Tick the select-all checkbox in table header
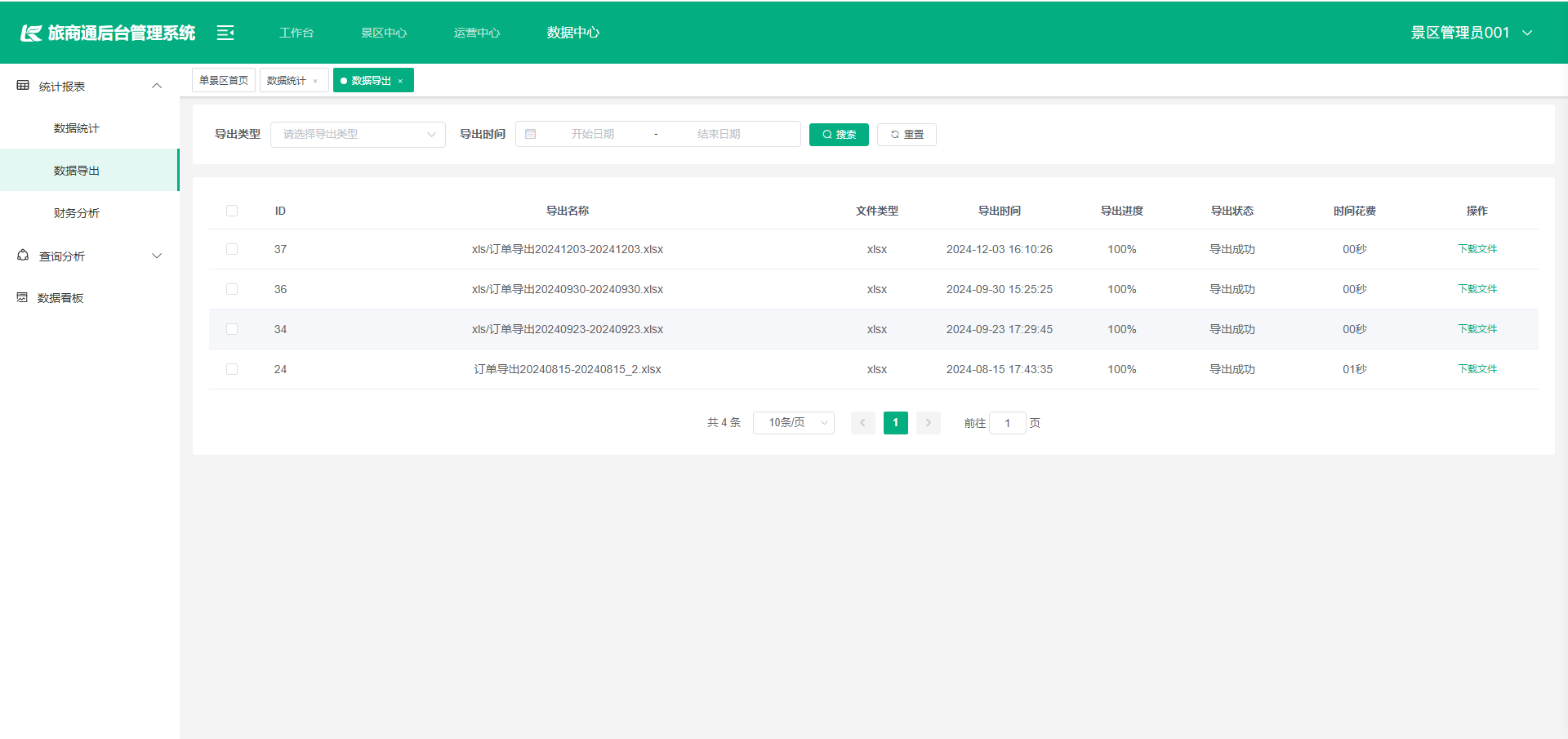The image size is (1568, 739). [232, 211]
